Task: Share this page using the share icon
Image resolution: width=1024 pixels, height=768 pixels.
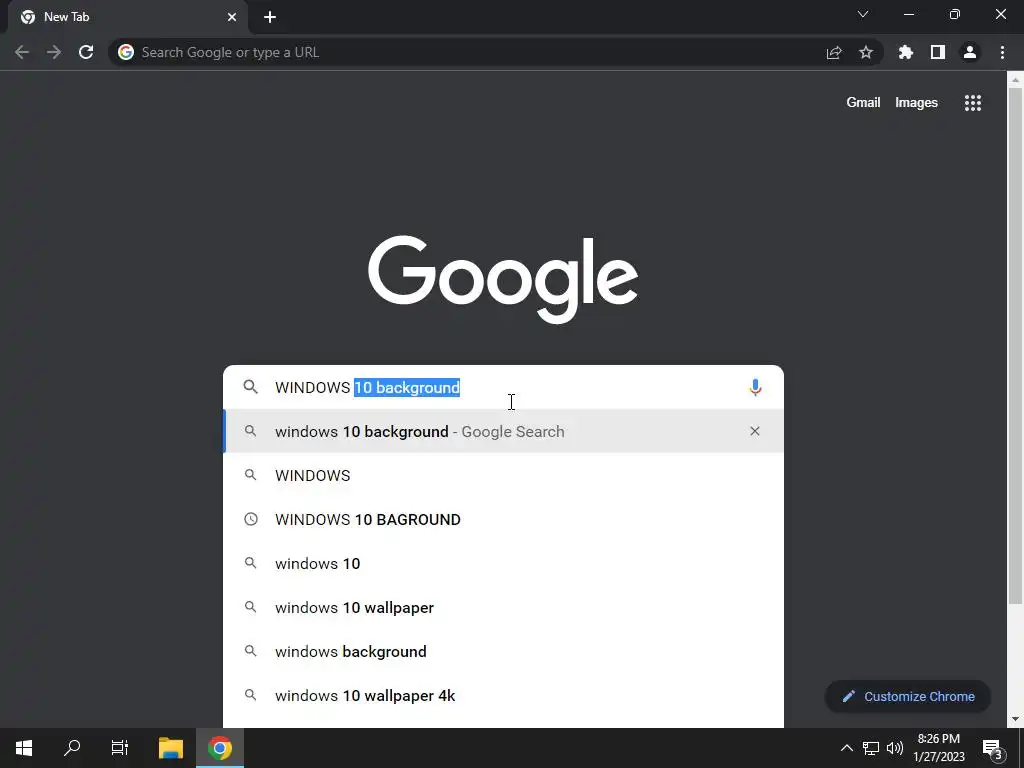Action: (834, 52)
